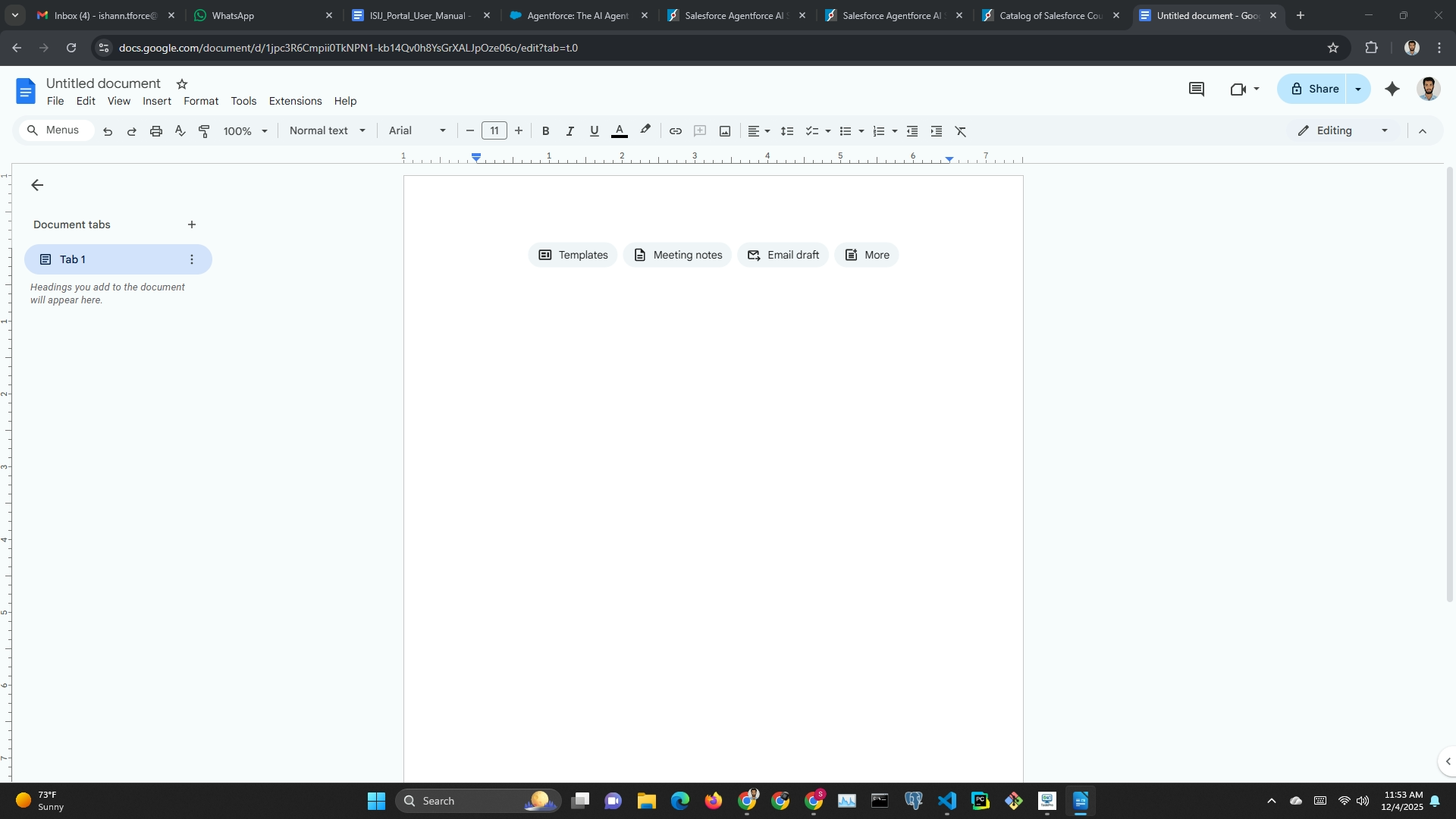The height and width of the screenshot is (819, 1456).
Task: Click the Increase indent icon
Action: [937, 131]
